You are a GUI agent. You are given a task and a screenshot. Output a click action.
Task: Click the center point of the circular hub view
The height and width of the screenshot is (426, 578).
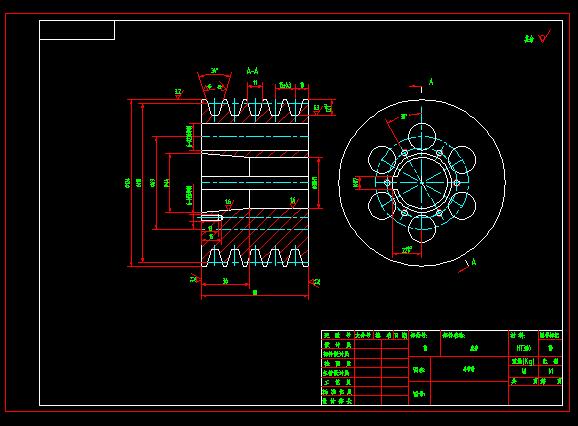(x=422, y=182)
